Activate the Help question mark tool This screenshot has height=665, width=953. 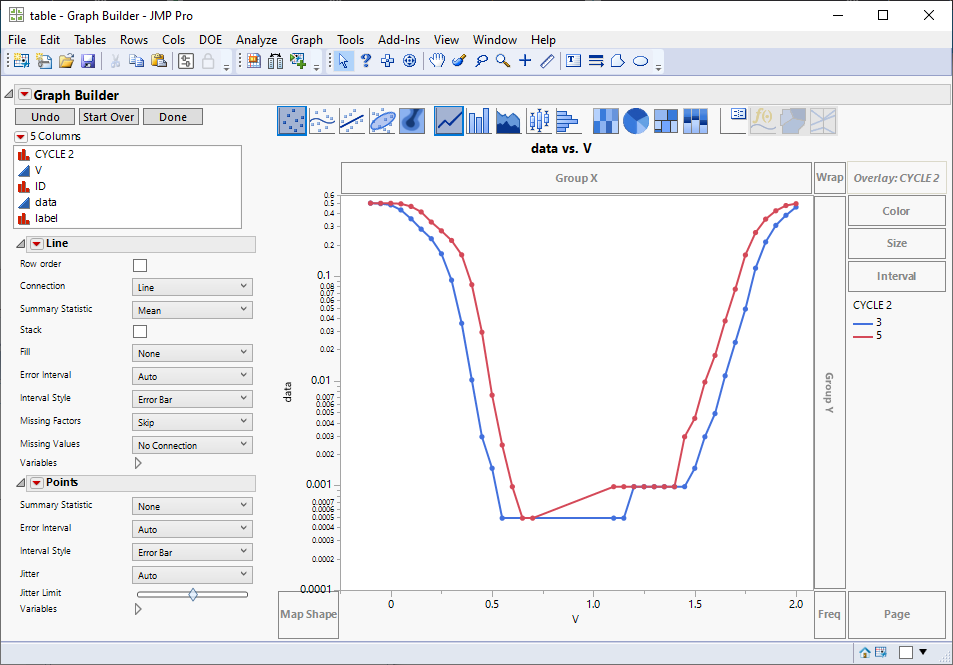[x=366, y=61]
